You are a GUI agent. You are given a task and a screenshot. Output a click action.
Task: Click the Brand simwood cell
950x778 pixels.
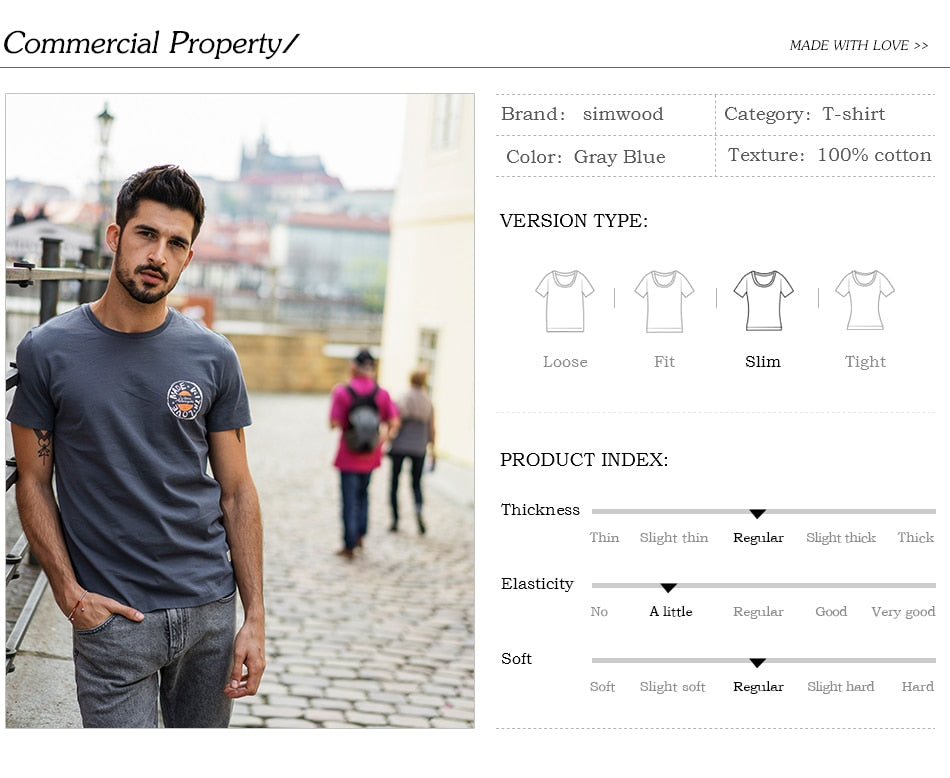click(x=605, y=115)
